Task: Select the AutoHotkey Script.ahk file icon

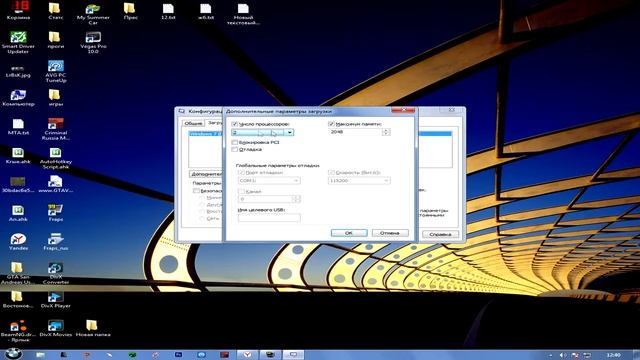Action: pyautogui.click(x=56, y=158)
